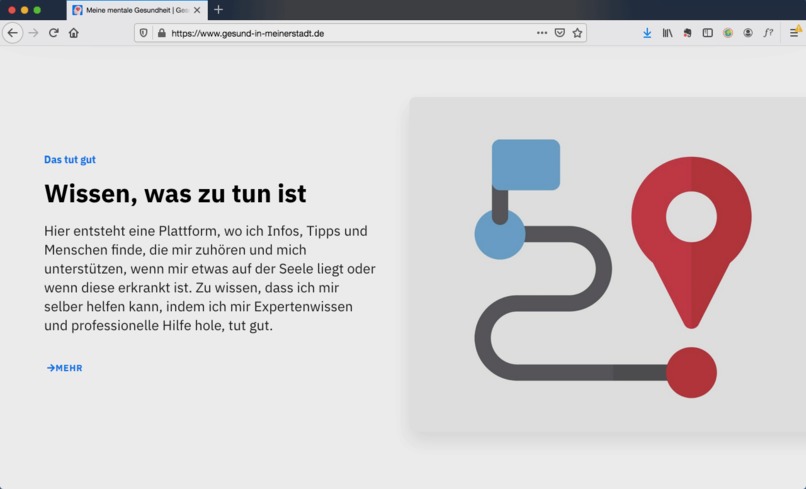Viewport: 806px width, 489px height.
Task: Bookmark this page with star
Action: (577, 33)
